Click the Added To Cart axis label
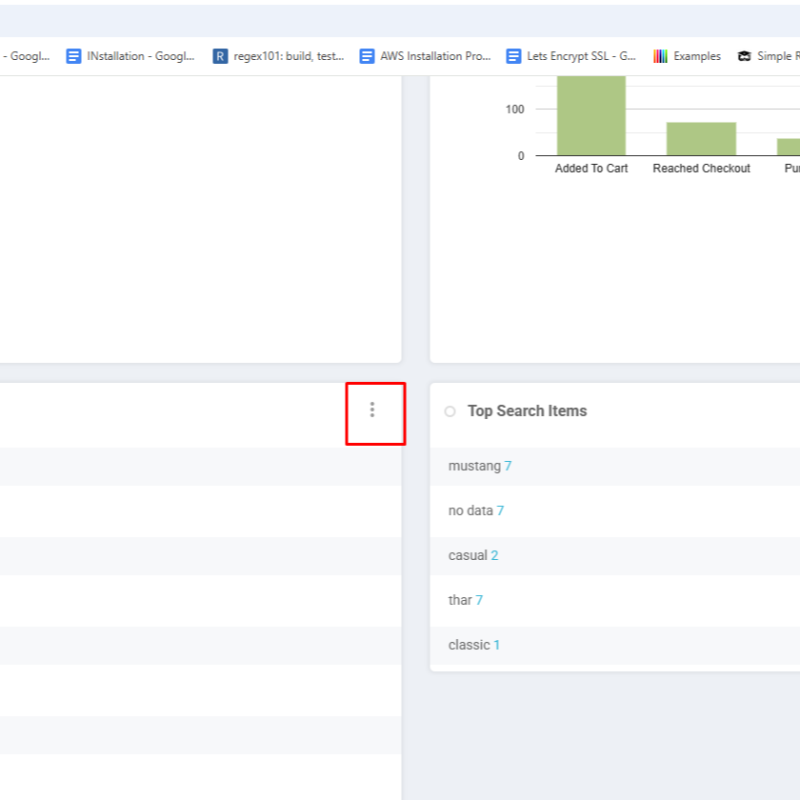The image size is (800, 800). pos(591,169)
